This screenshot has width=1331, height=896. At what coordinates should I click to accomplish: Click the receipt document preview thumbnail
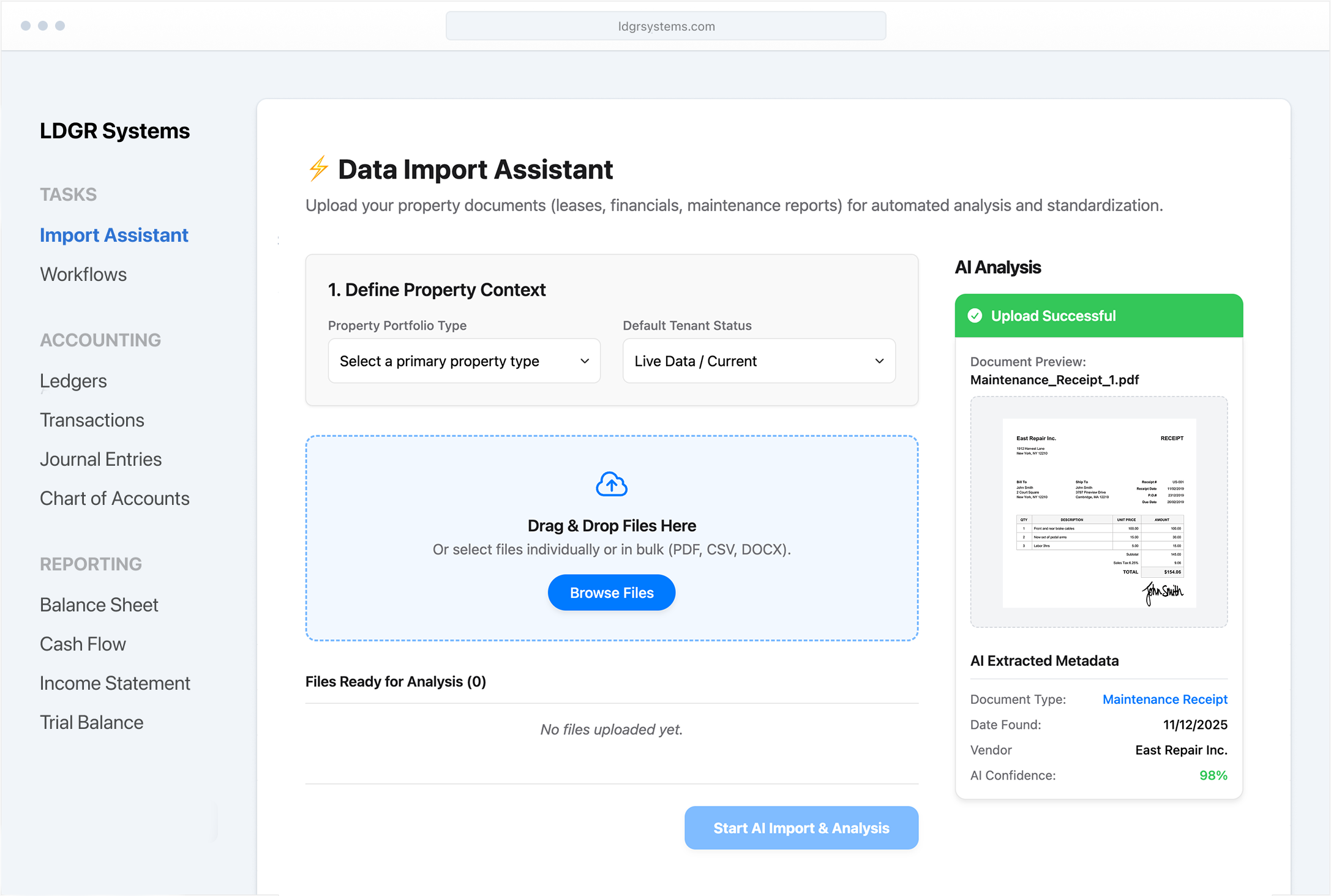tap(1098, 512)
